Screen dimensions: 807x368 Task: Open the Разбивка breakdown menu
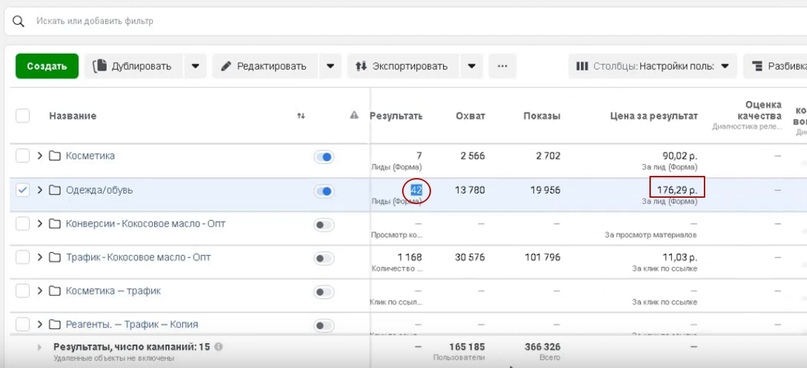click(776, 66)
